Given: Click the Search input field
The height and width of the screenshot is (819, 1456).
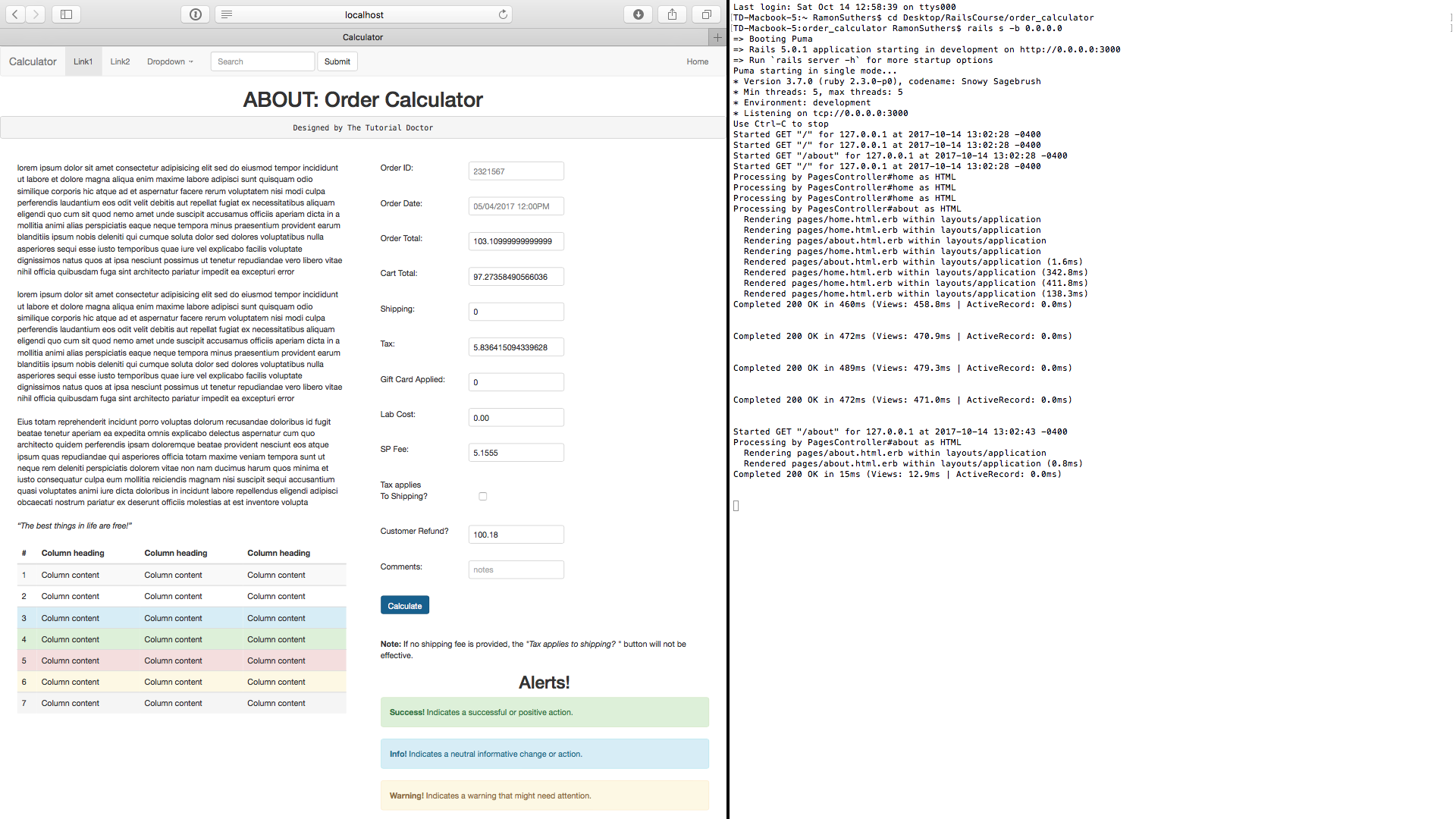Looking at the screenshot, I should point(262,61).
